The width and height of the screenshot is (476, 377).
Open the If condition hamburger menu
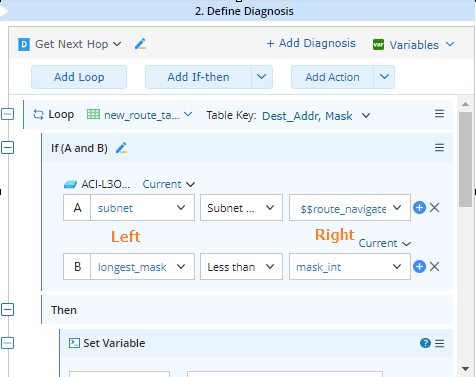(439, 148)
